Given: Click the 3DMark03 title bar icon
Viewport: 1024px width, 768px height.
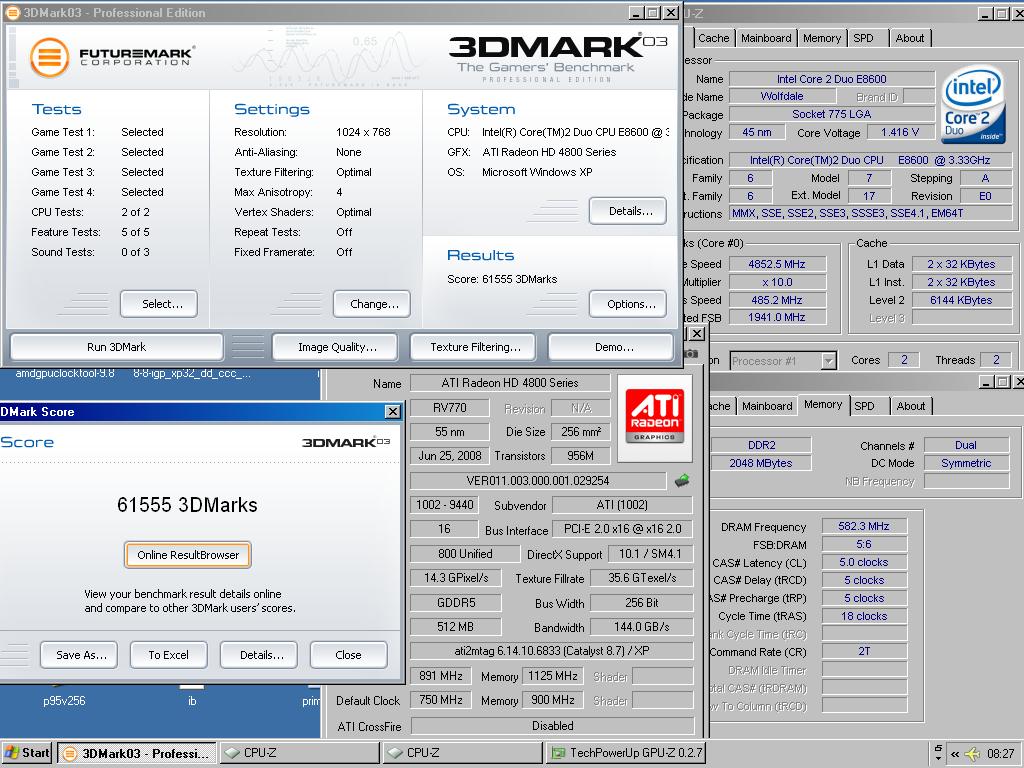Looking at the screenshot, I should point(12,12).
